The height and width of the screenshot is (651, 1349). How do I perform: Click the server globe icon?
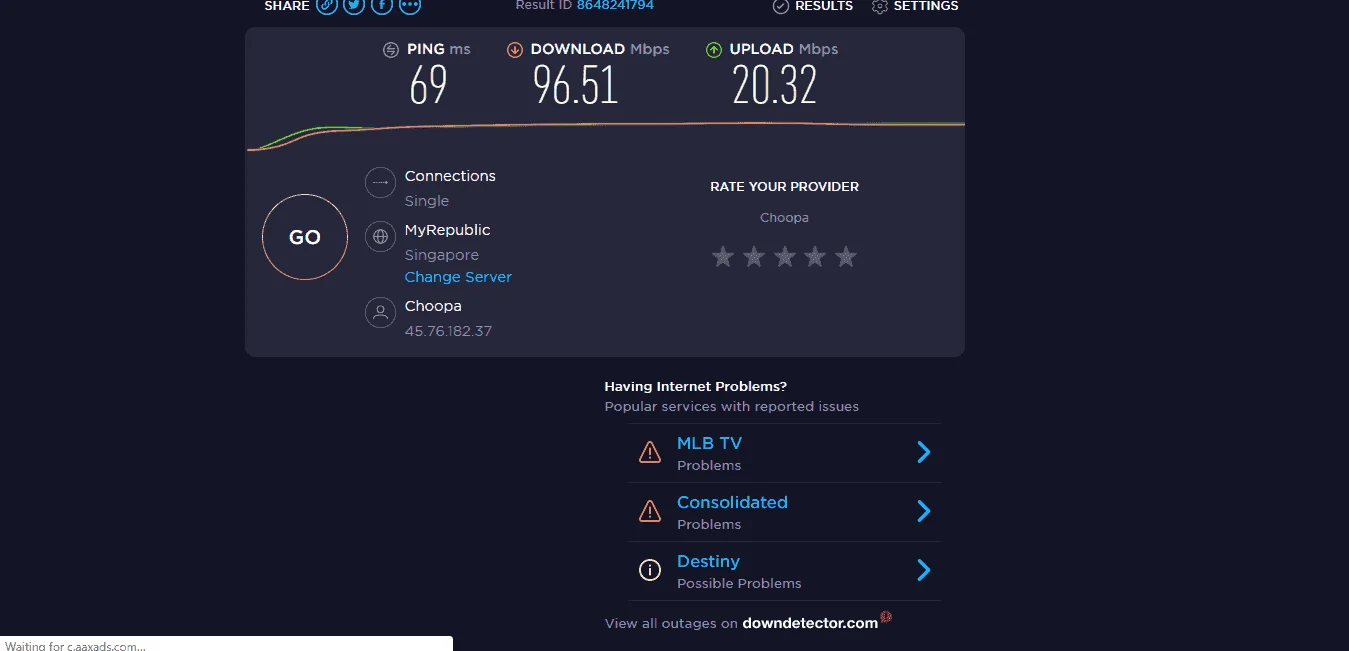tap(380, 237)
